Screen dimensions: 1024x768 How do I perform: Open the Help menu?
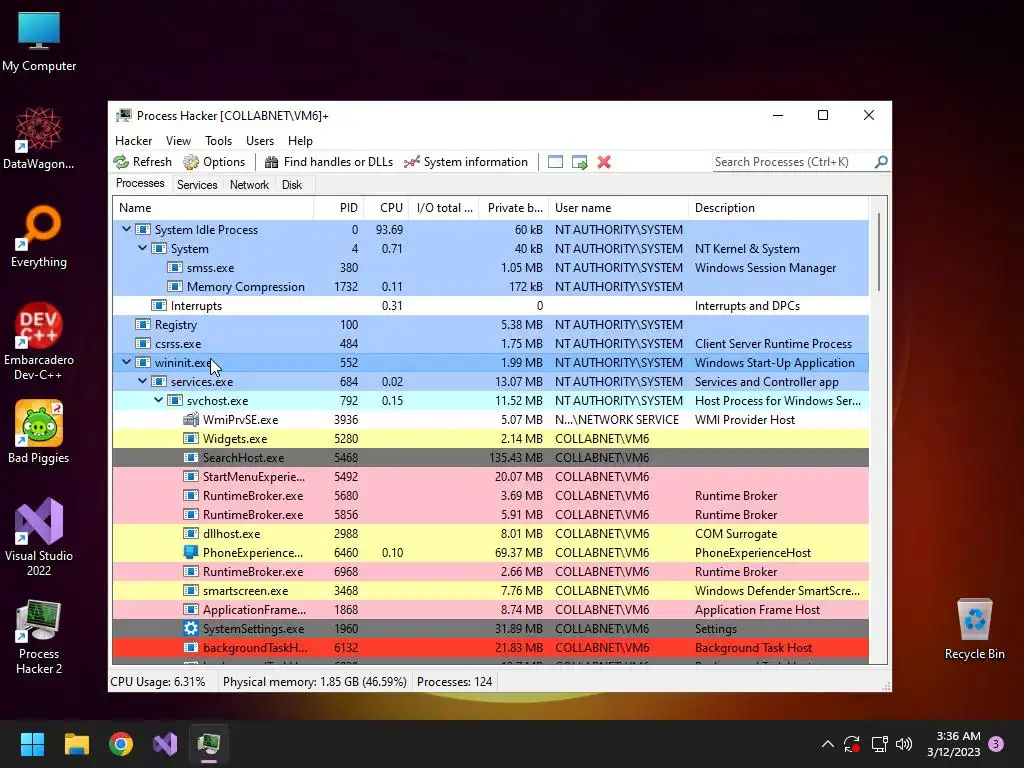click(300, 140)
